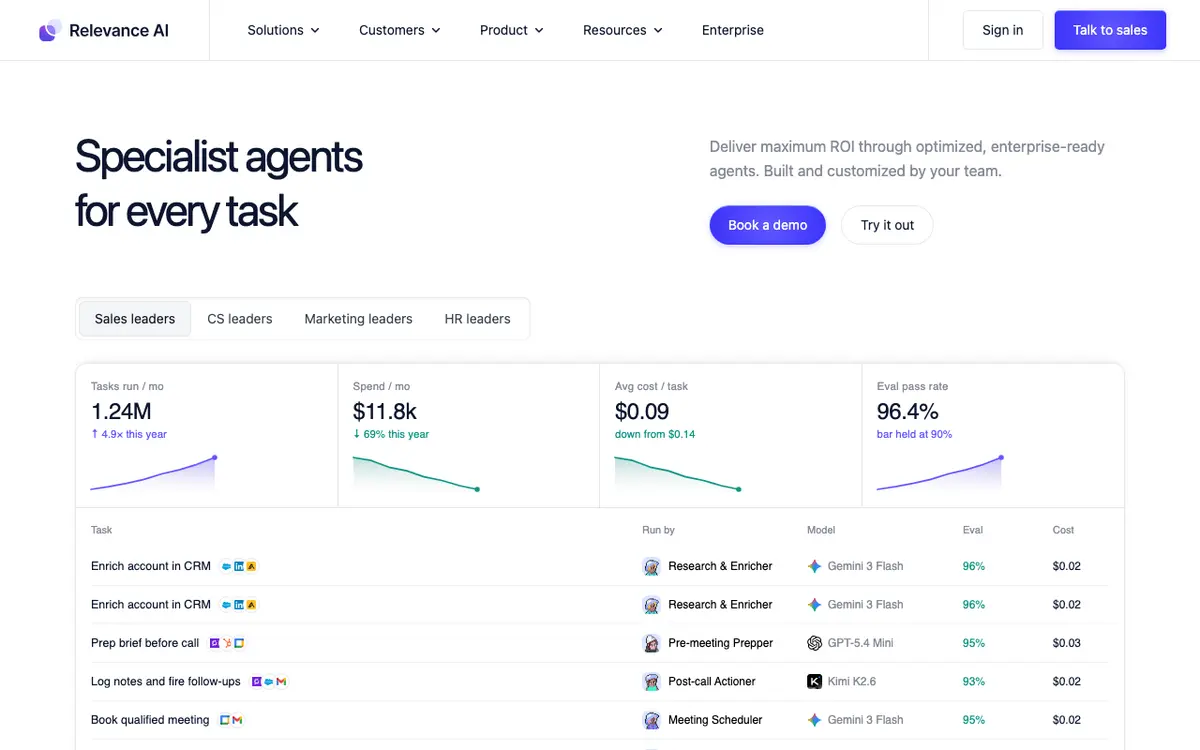Click OpenAI logo next to GPT-5.4 Mini
The image size is (1200, 750).
tap(815, 643)
